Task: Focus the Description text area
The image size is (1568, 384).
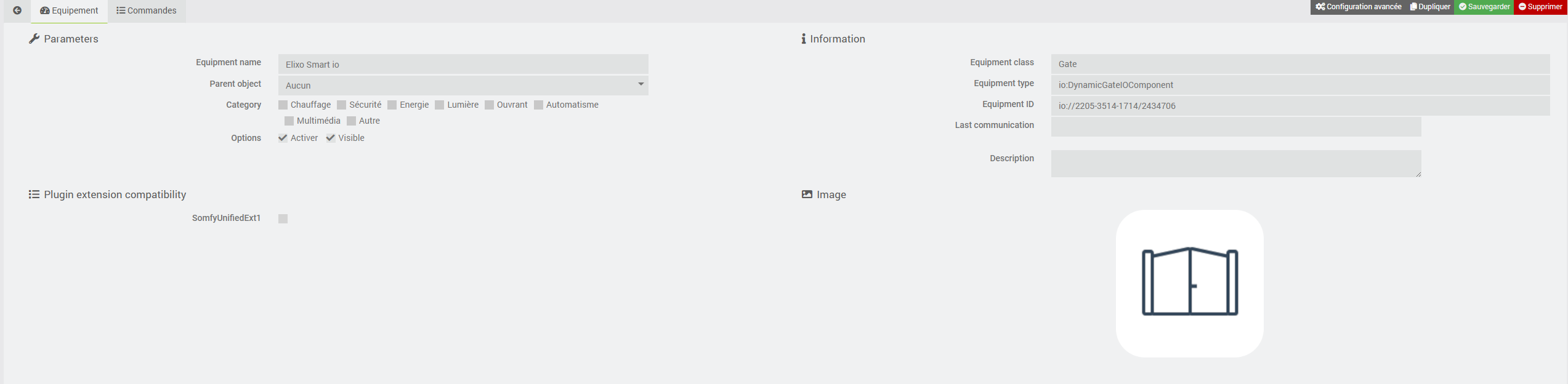Action: pyautogui.click(x=1235, y=164)
